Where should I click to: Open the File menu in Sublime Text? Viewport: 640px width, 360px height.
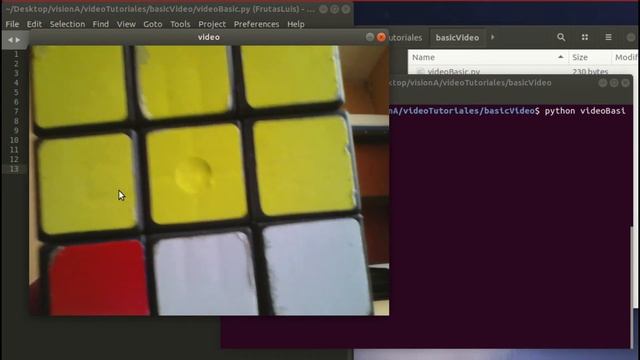point(12,24)
